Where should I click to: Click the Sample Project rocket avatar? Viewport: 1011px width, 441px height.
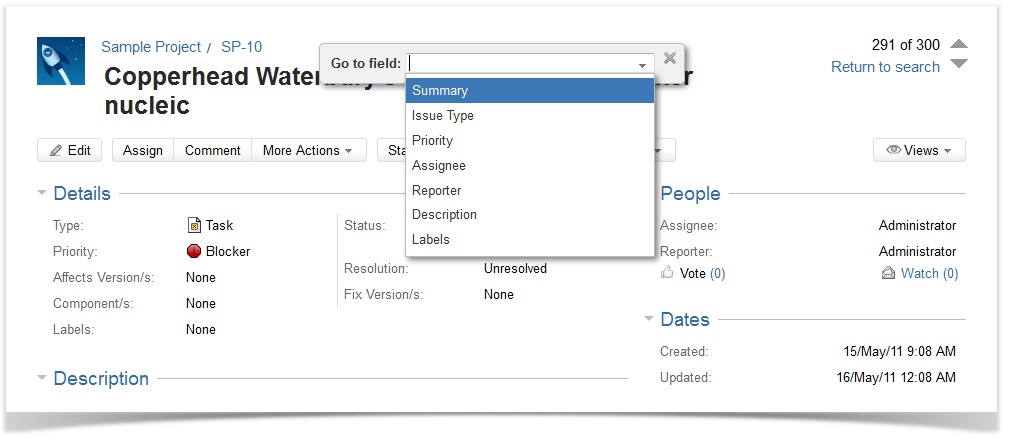(61, 61)
